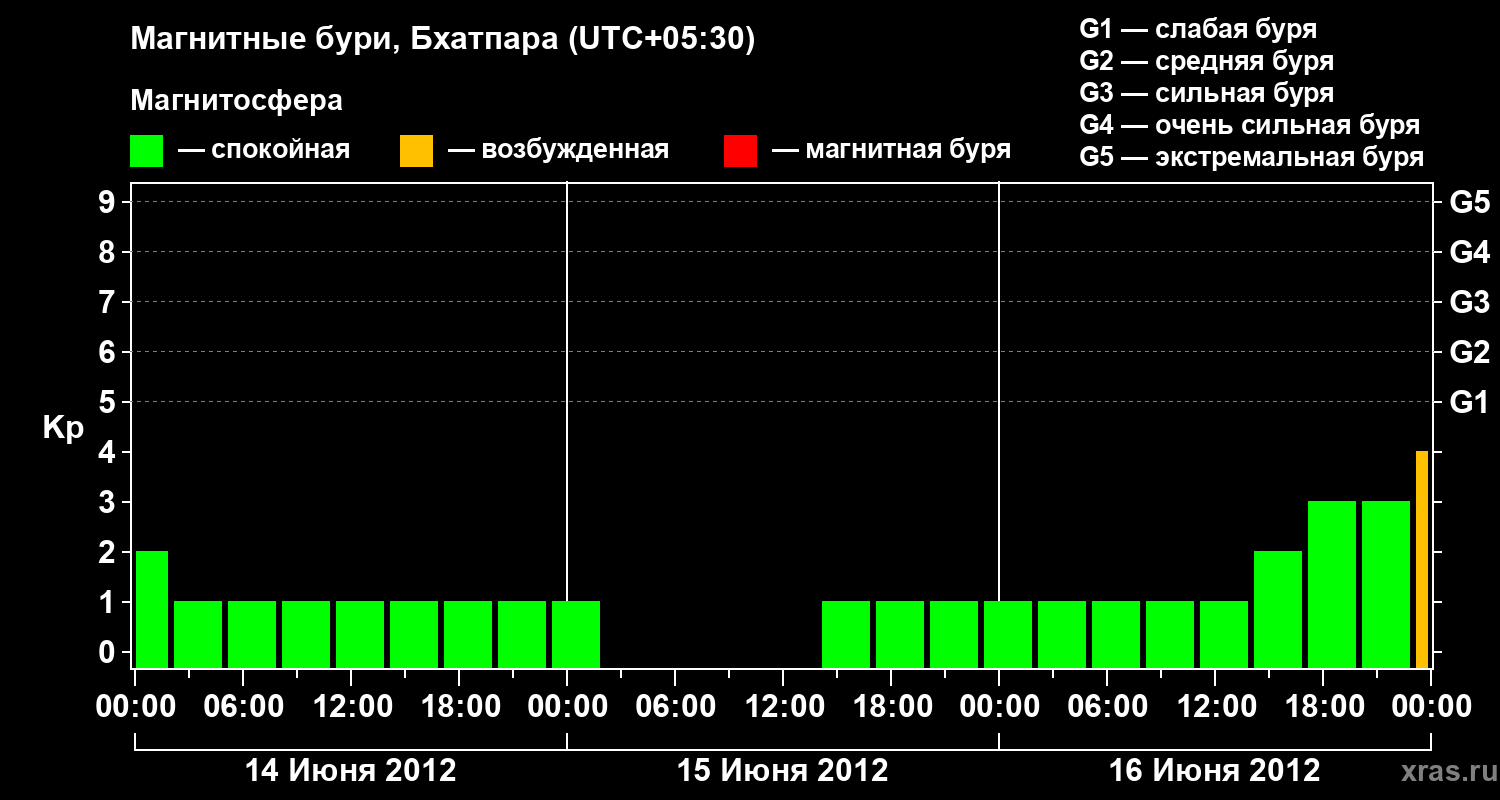
Task: Click the green 'спокойная' legend swatch
Action: [x=146, y=151]
